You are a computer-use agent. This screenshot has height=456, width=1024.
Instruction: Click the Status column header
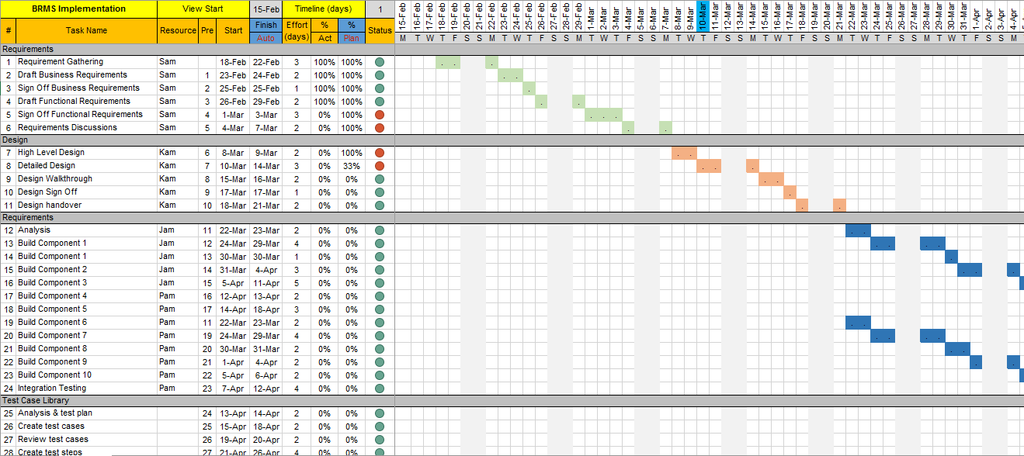[x=379, y=31]
